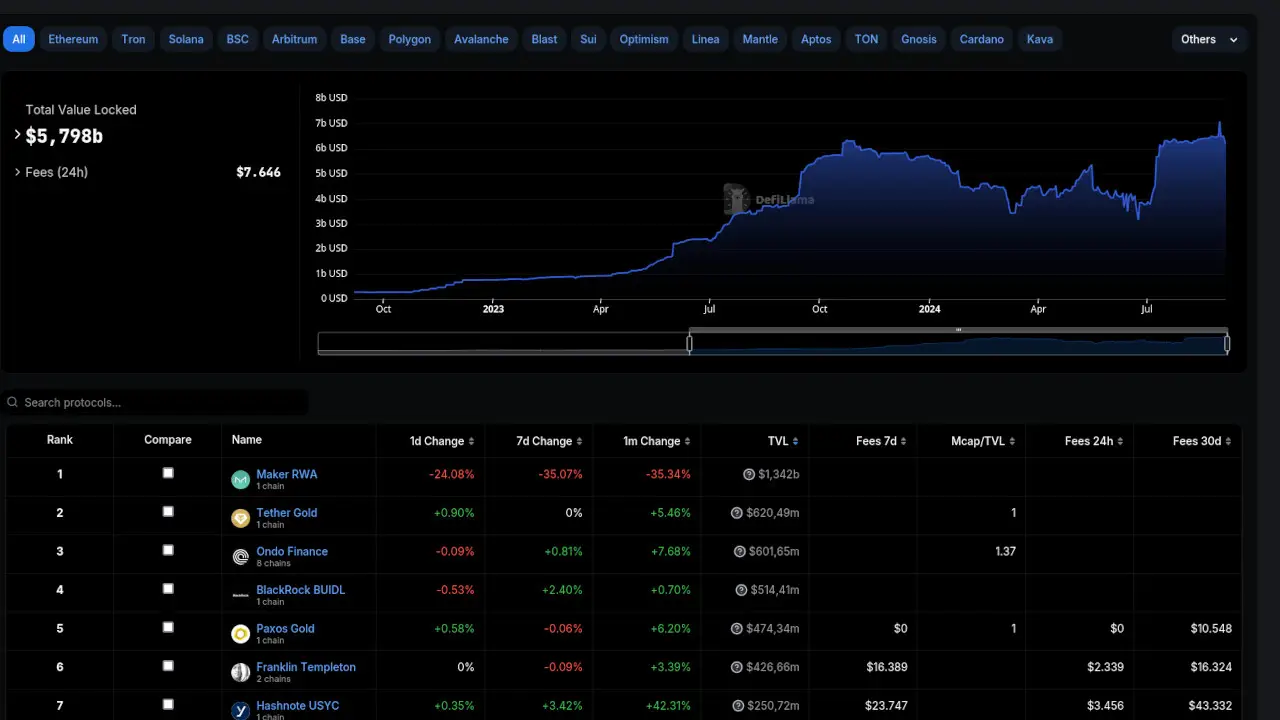Sort by 7d Change arrows
1280x720 pixels.
coord(579,441)
